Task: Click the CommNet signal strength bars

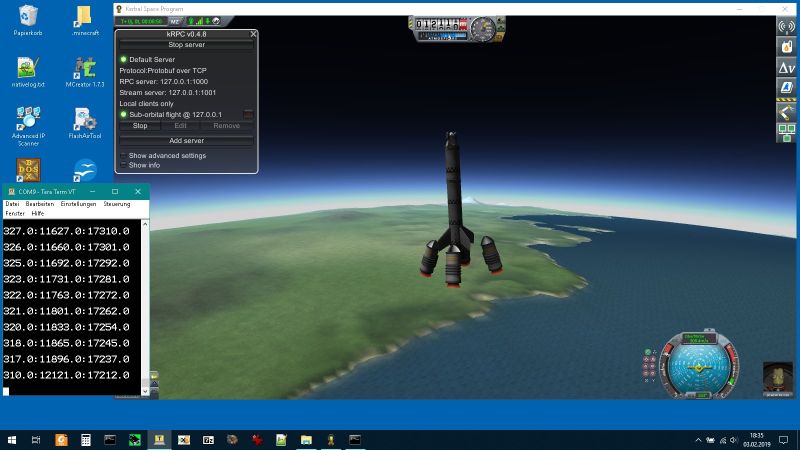Action: [x=199, y=21]
